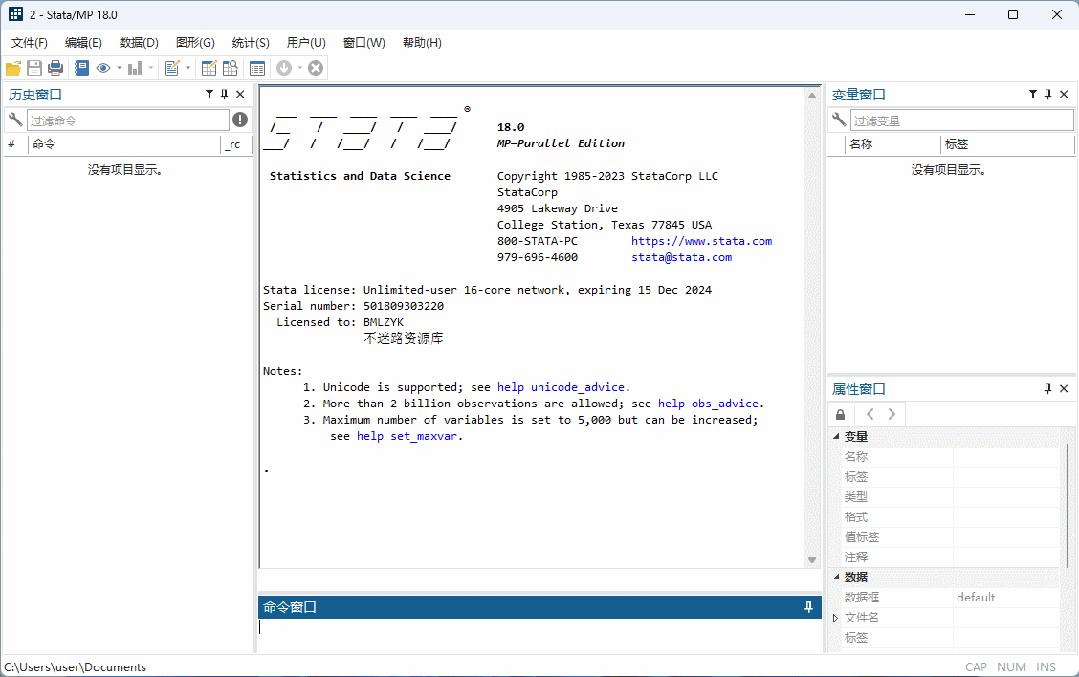Print results using the Print icon
1079x677 pixels.
(x=57, y=68)
